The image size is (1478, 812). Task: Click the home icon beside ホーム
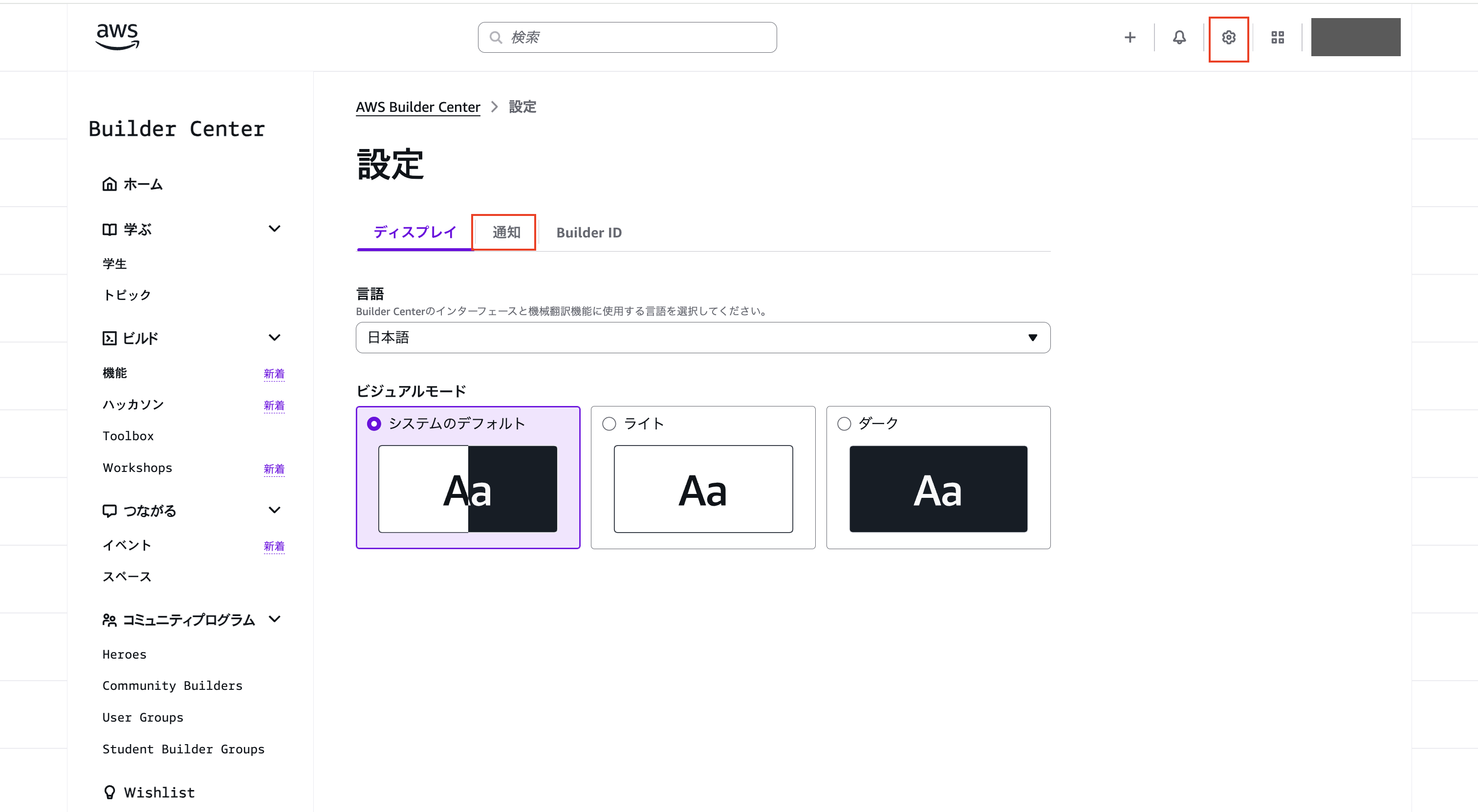(109, 184)
